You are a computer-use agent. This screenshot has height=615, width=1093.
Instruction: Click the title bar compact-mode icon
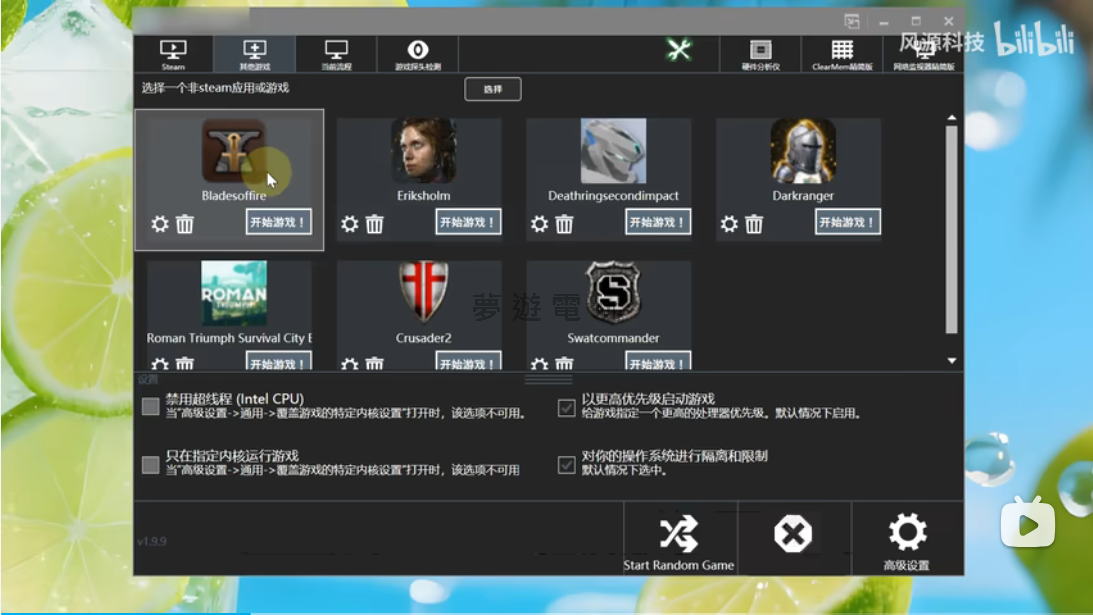pos(852,22)
